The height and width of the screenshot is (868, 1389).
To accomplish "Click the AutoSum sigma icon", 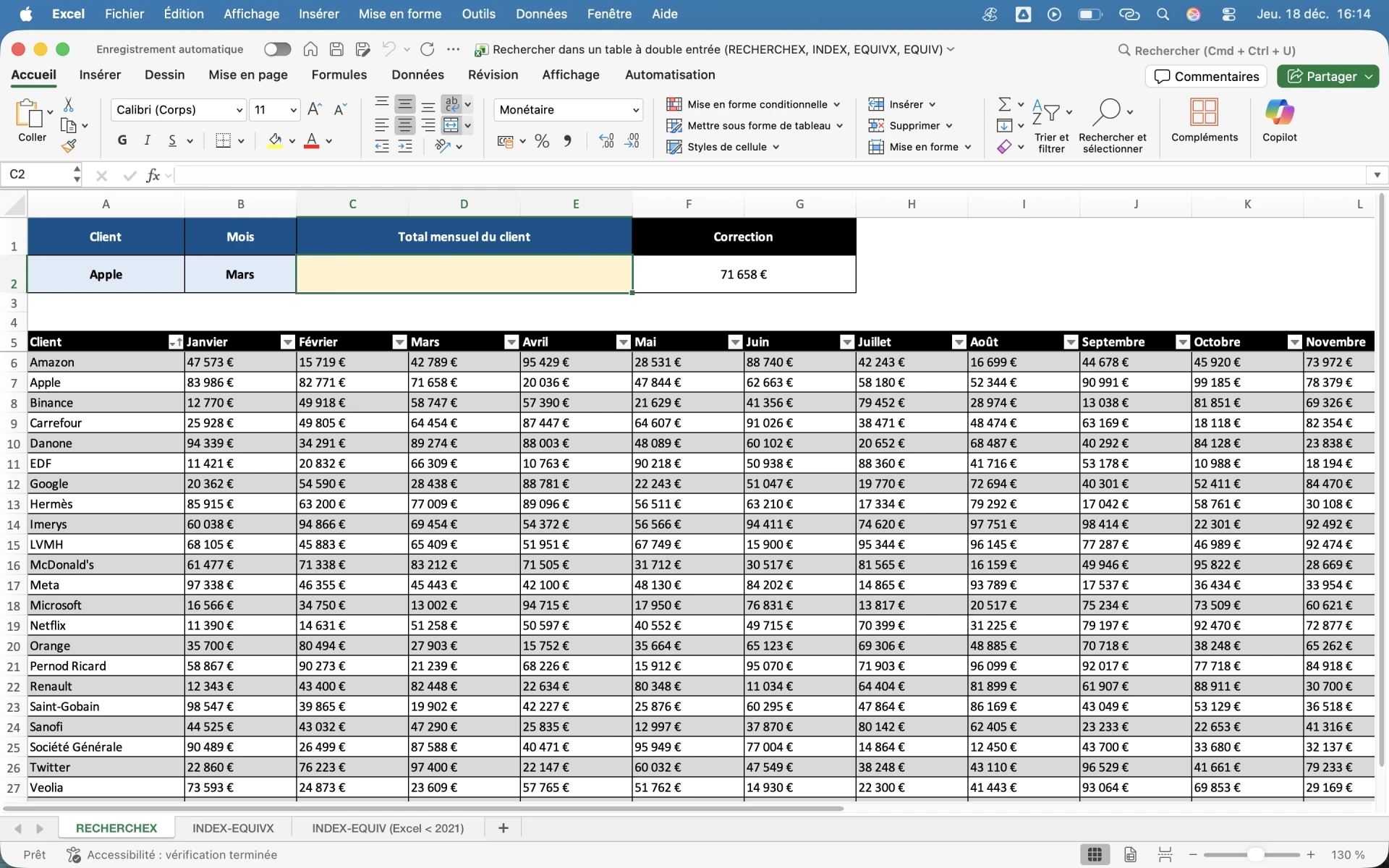I will [1004, 104].
